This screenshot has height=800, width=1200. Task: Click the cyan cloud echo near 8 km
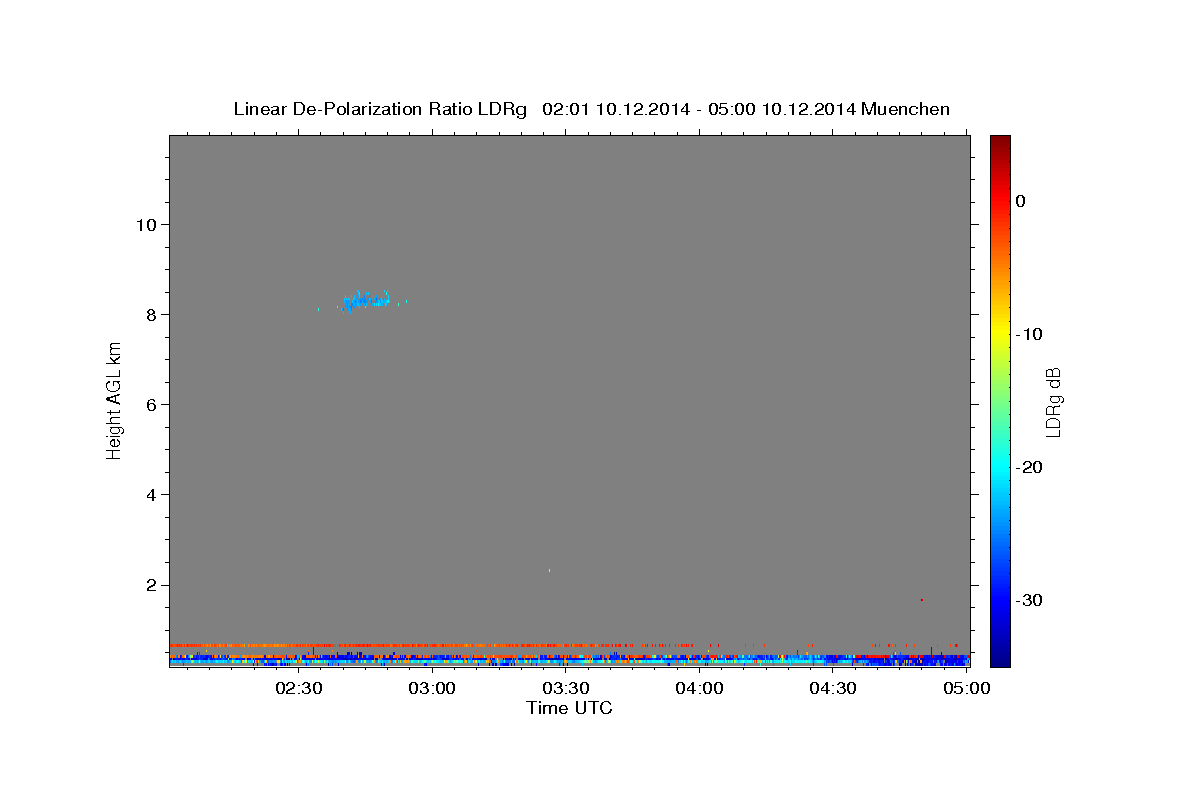tap(365, 299)
